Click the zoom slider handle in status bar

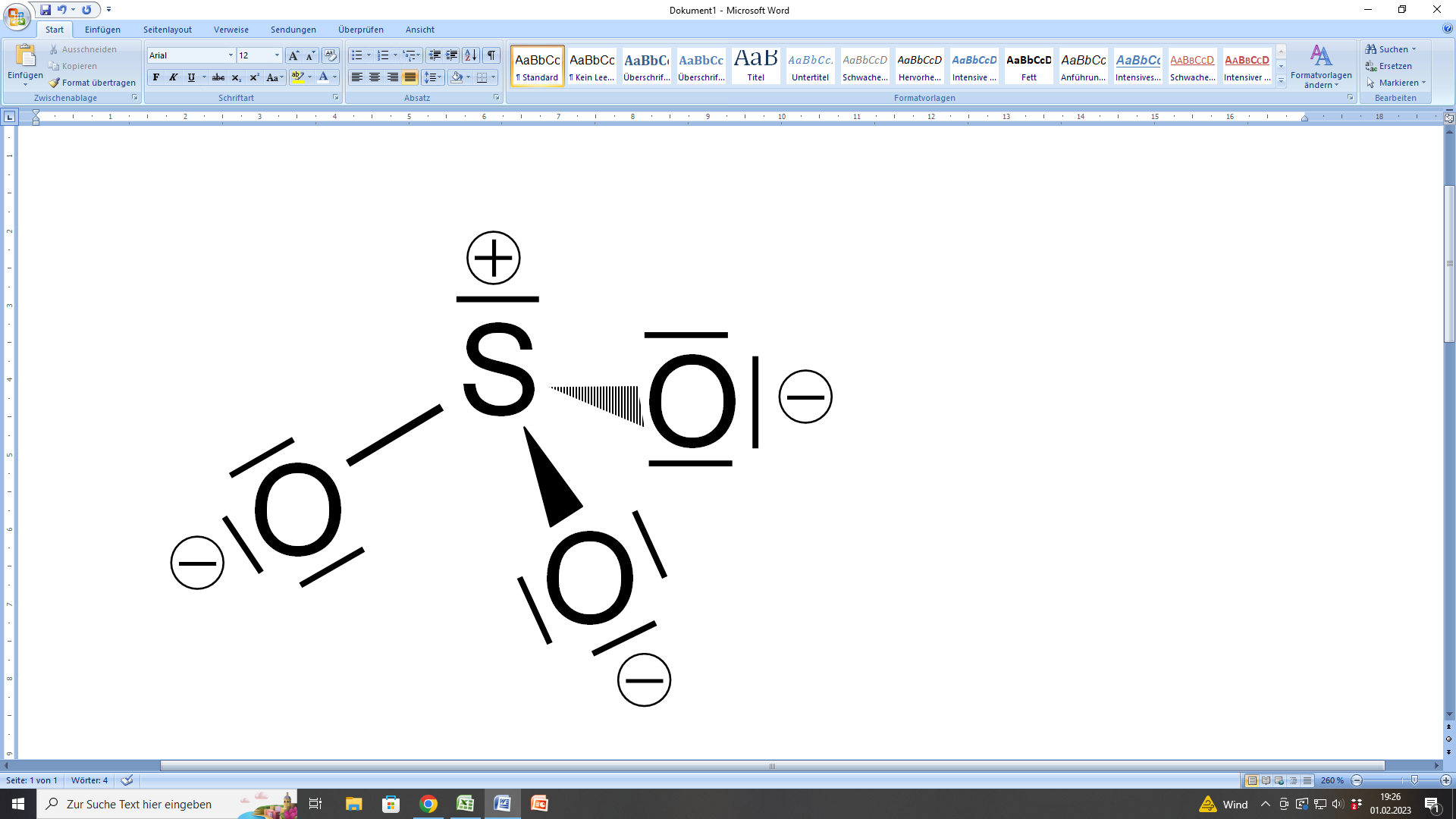(x=1414, y=780)
